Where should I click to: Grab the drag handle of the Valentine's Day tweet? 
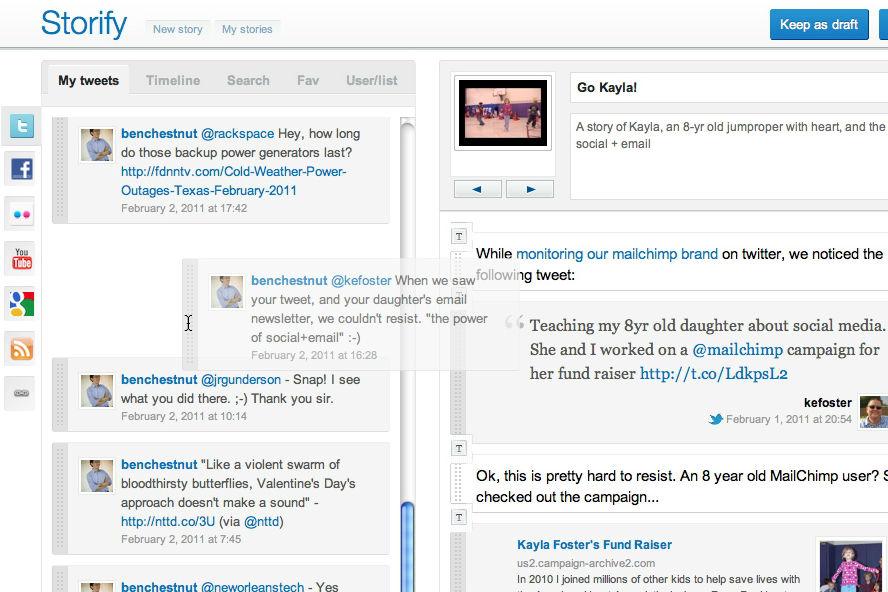(60, 499)
